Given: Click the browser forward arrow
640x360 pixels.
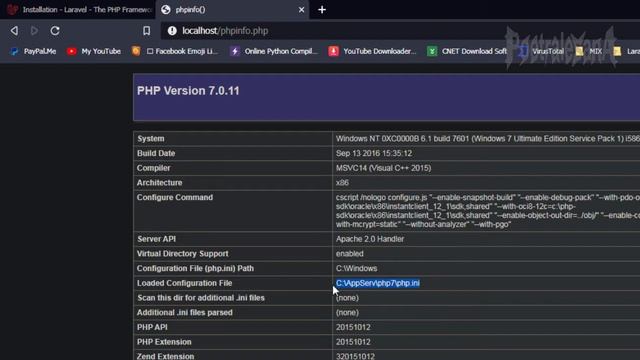Looking at the screenshot, I should click(34, 31).
